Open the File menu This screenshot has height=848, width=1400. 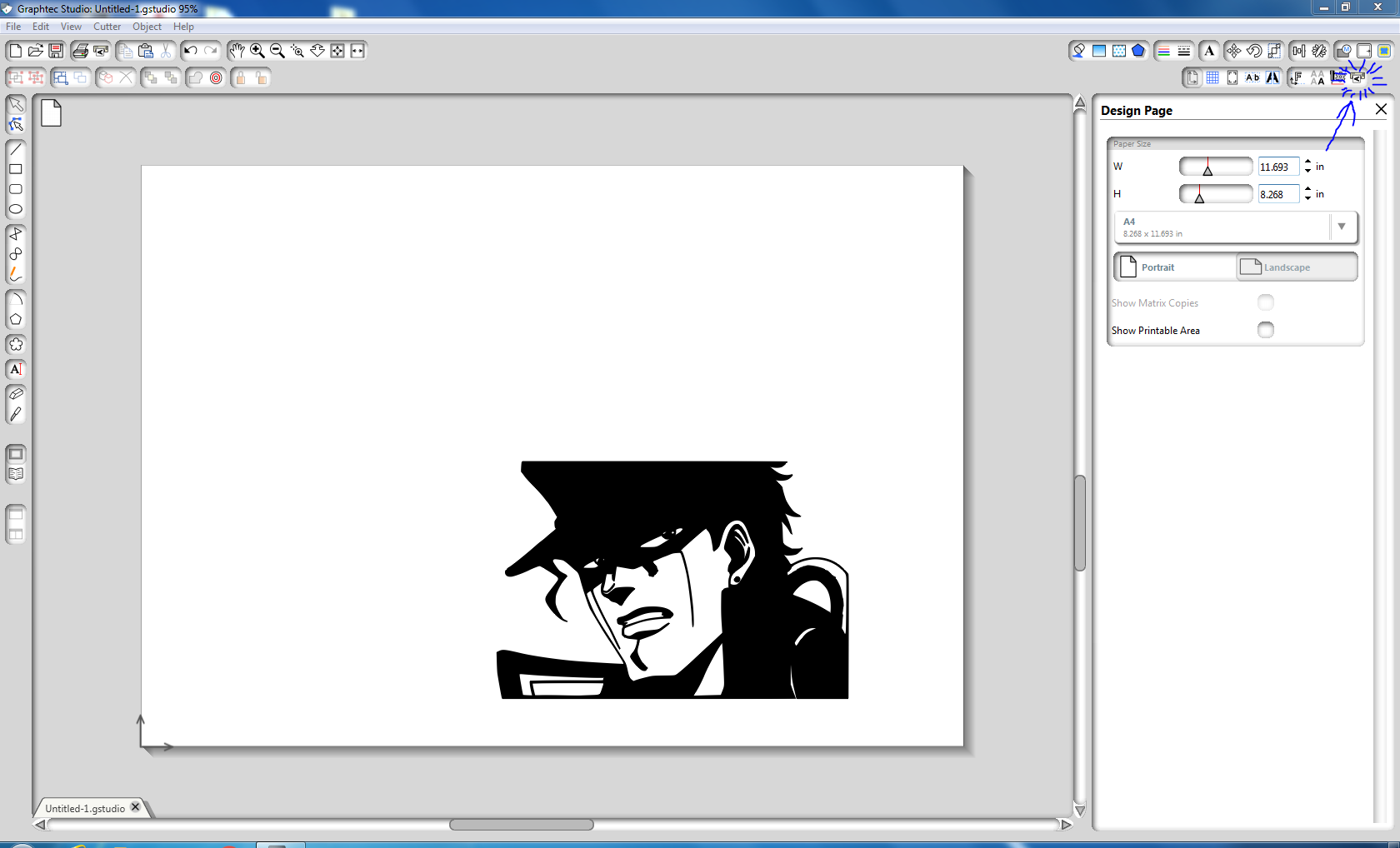pyautogui.click(x=13, y=27)
